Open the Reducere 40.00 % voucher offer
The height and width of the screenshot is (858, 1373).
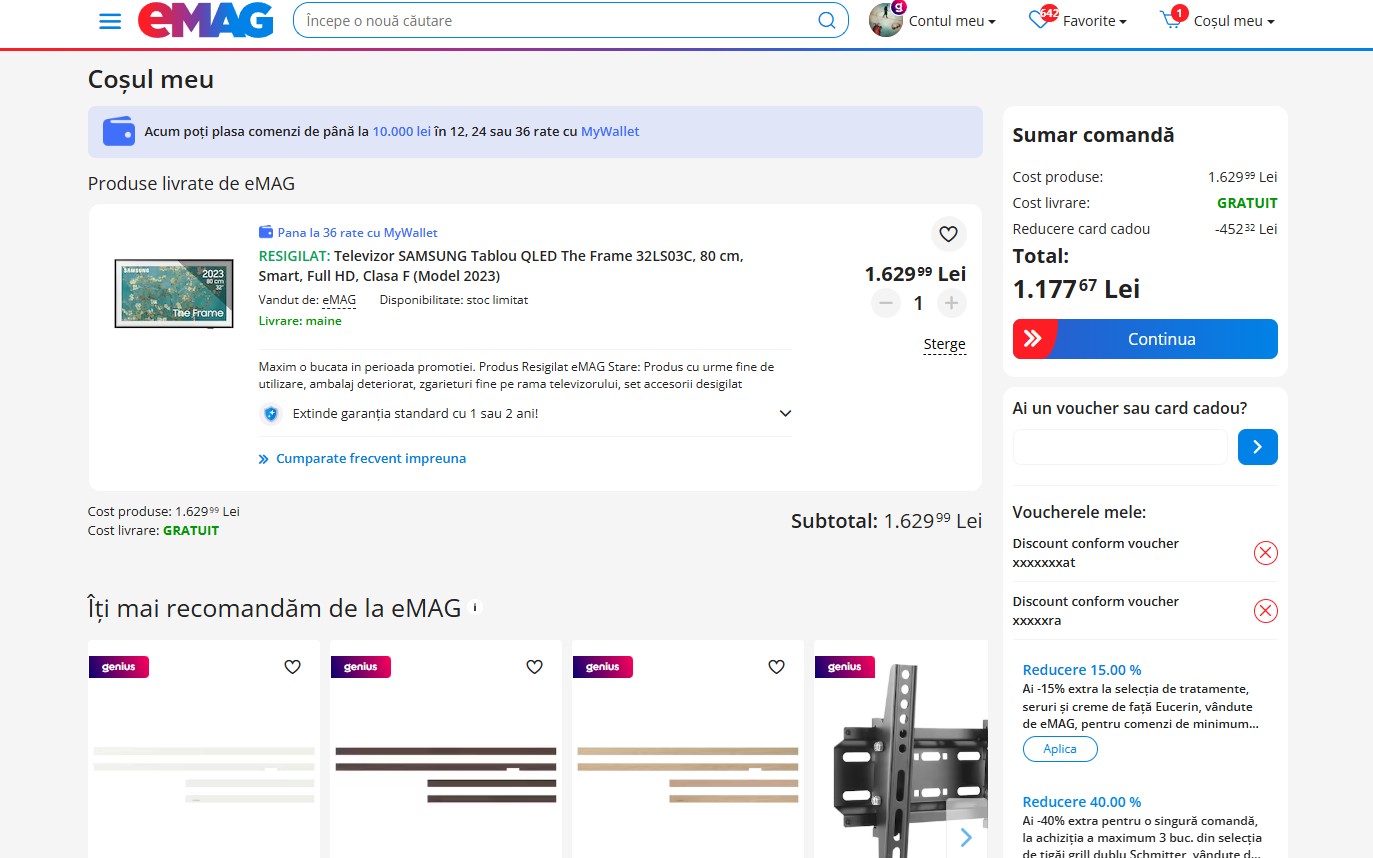point(1082,802)
